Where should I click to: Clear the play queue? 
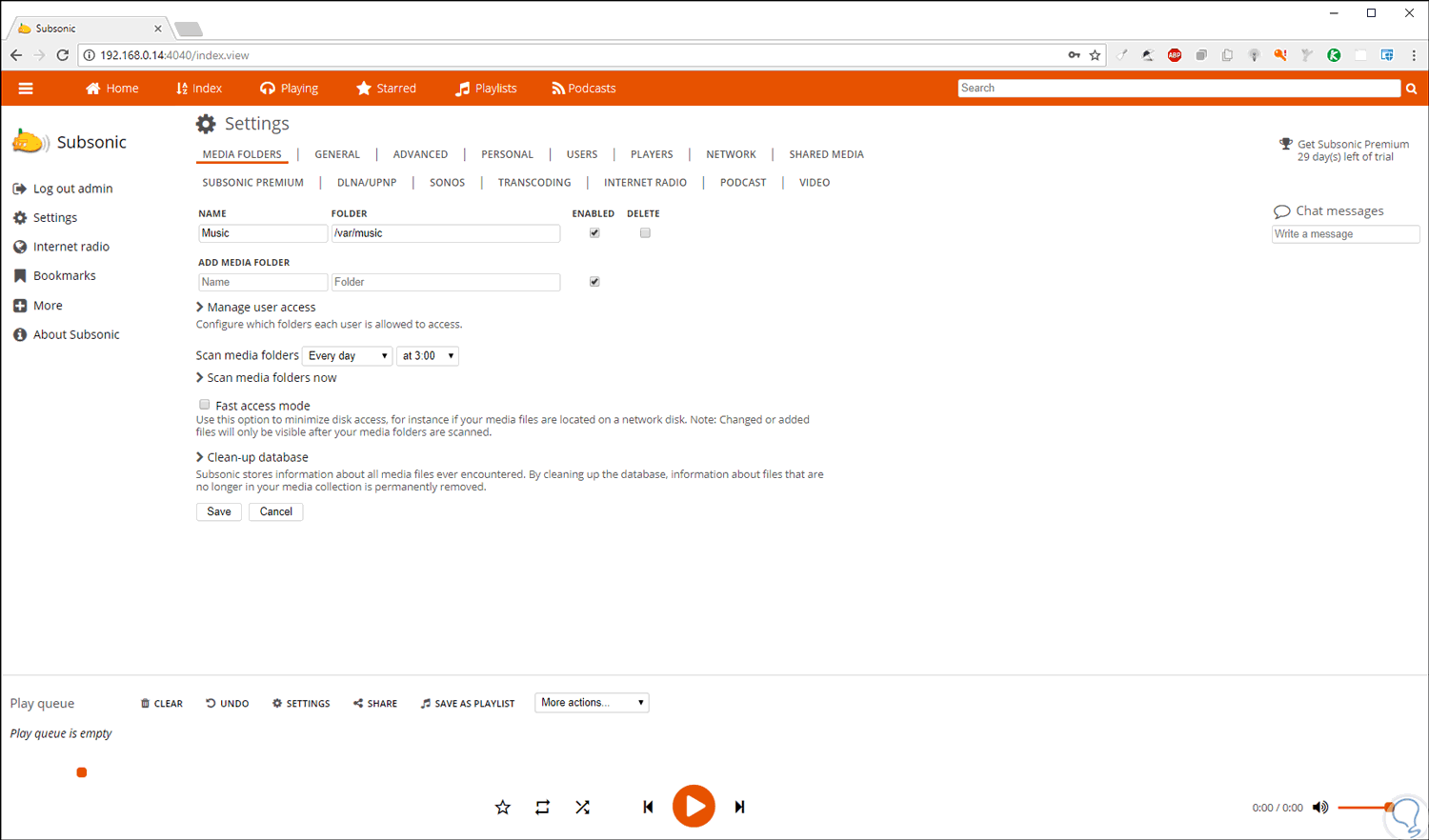(x=162, y=704)
